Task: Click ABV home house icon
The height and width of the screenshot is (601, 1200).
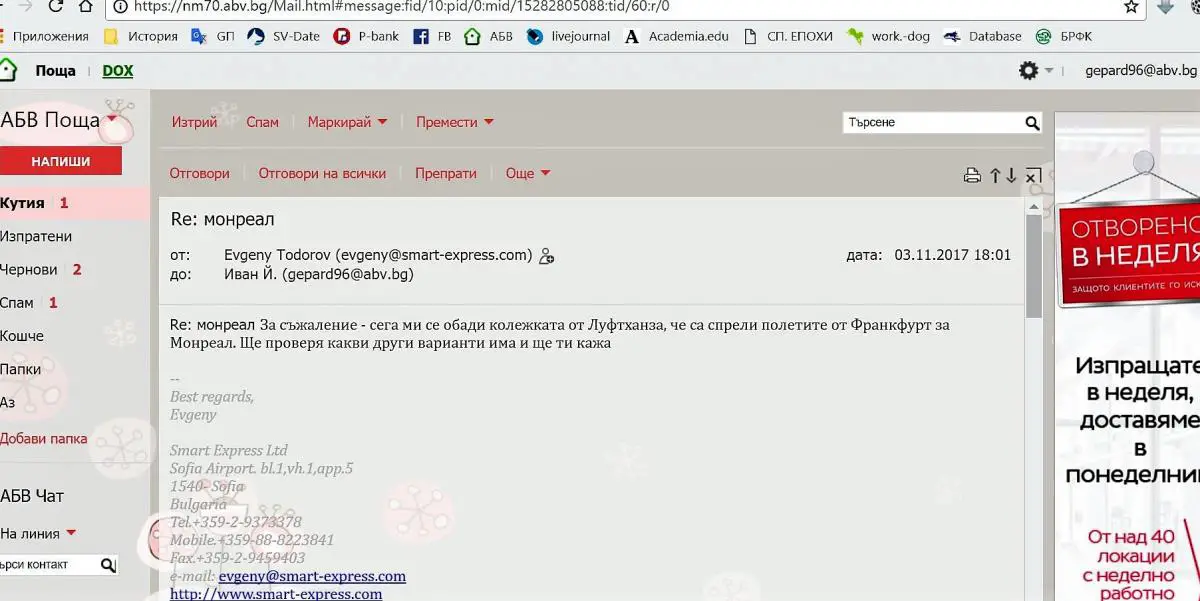Action: point(8,71)
